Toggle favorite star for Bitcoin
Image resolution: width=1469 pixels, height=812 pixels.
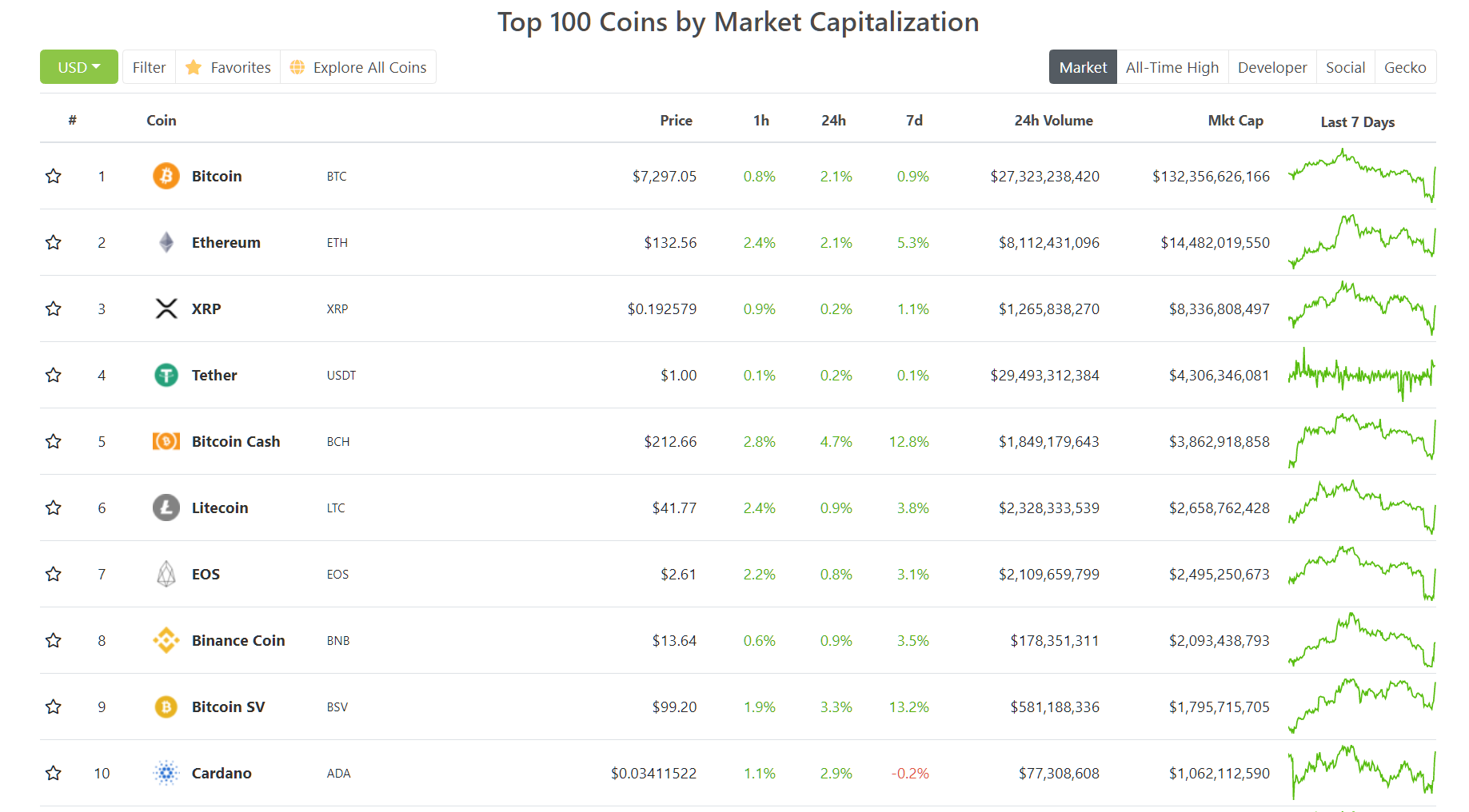tap(54, 176)
